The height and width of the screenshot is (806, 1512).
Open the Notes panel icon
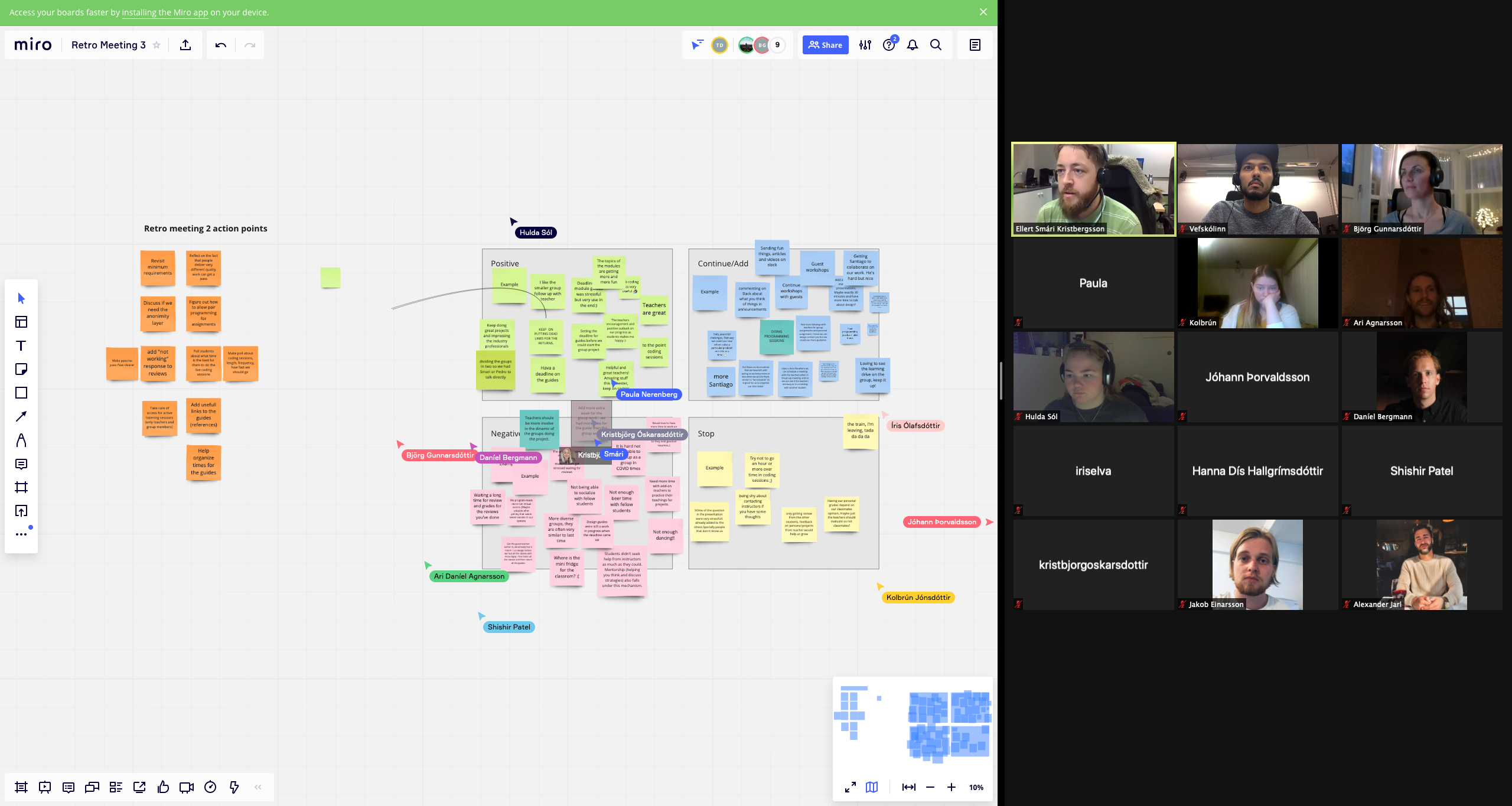(x=975, y=45)
